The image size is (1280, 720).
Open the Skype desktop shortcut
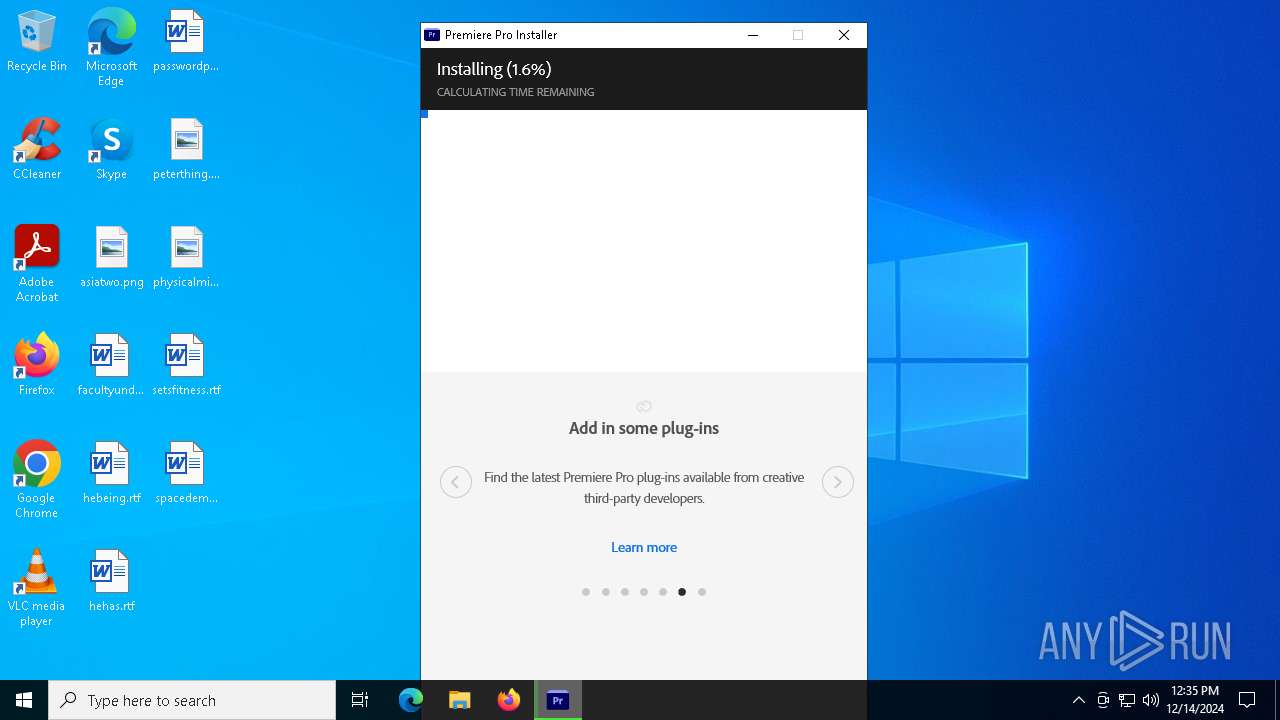(111, 150)
